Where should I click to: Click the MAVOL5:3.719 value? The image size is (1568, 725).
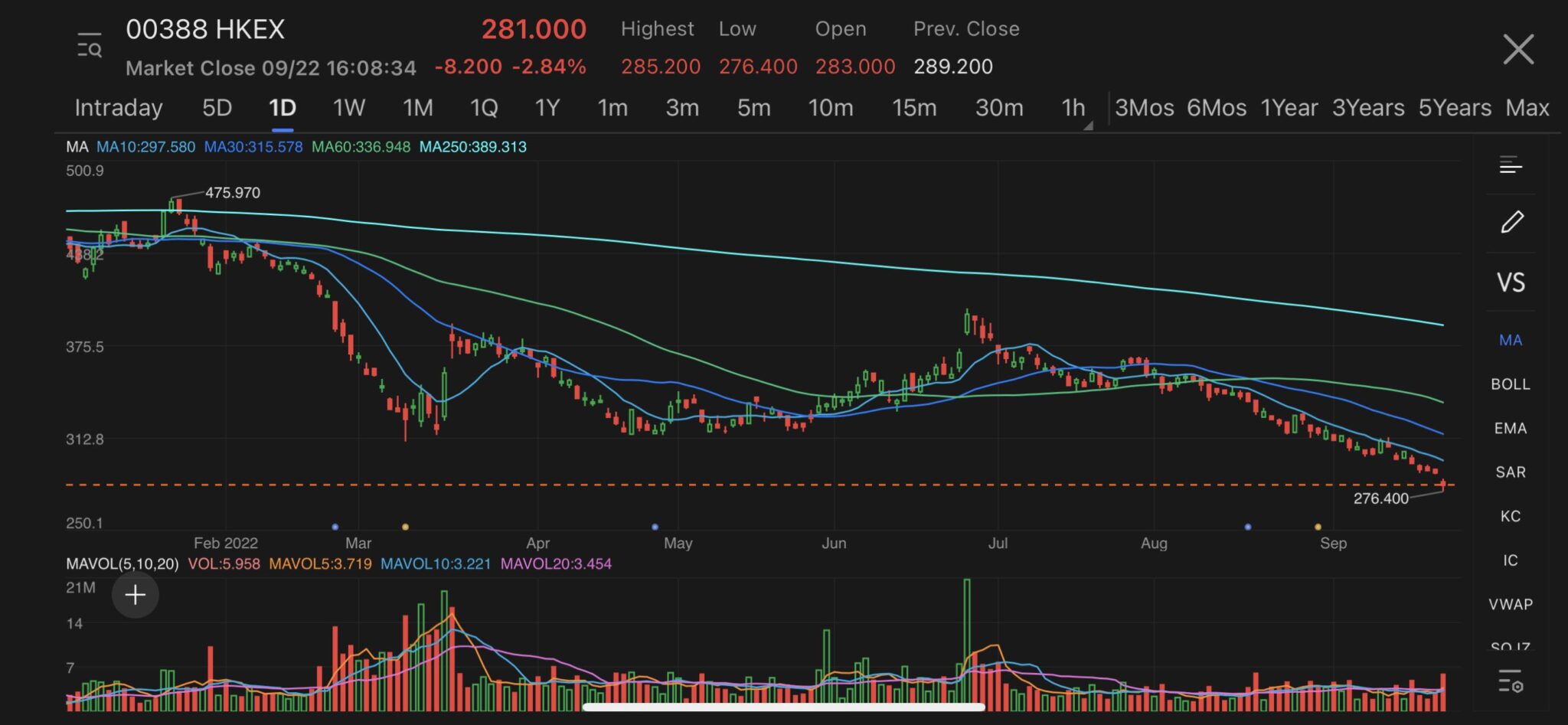click(320, 564)
